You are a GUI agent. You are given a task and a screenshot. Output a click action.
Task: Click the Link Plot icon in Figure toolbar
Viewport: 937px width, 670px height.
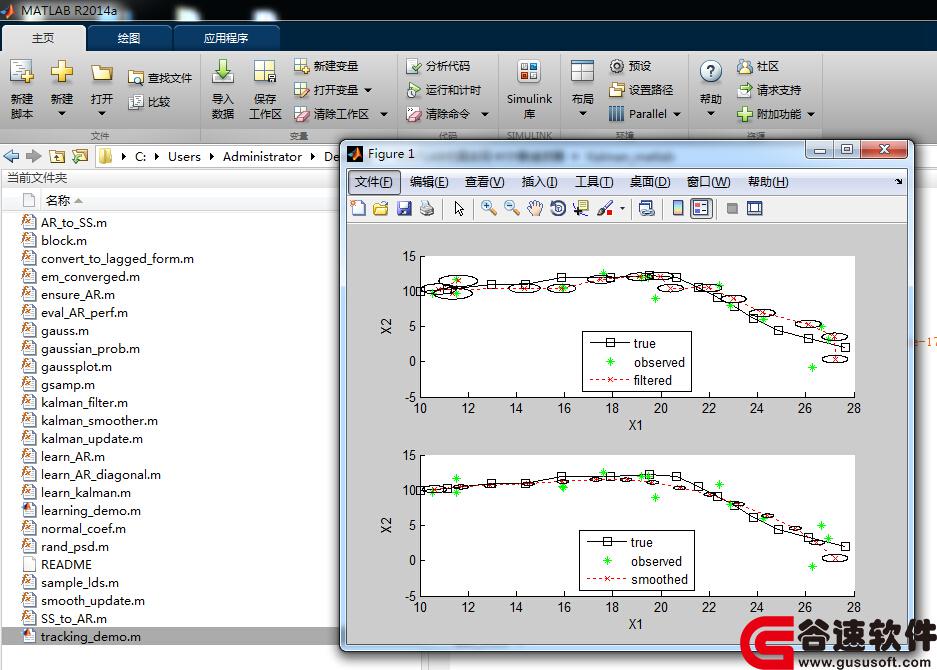pyautogui.click(x=646, y=208)
